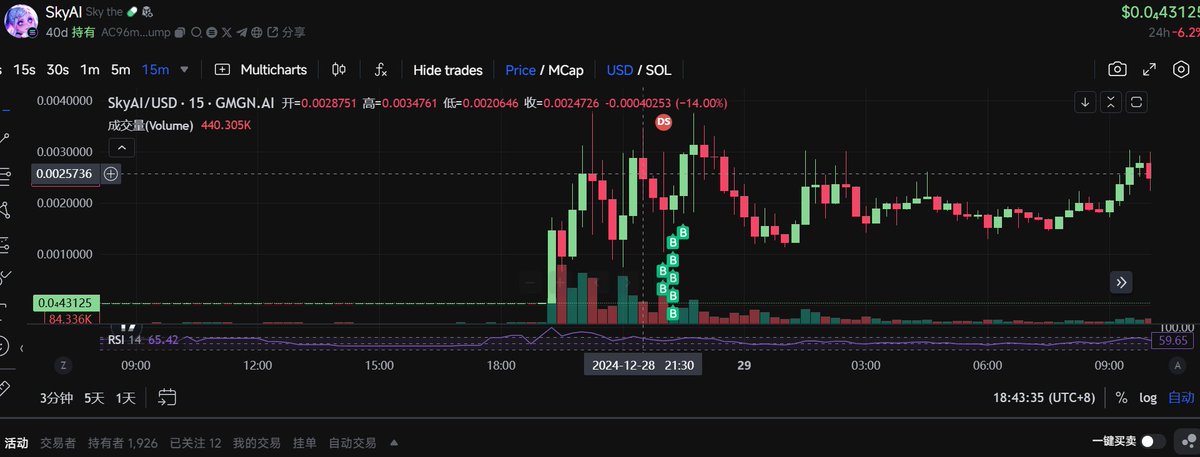Click Hide trades

point(448,70)
